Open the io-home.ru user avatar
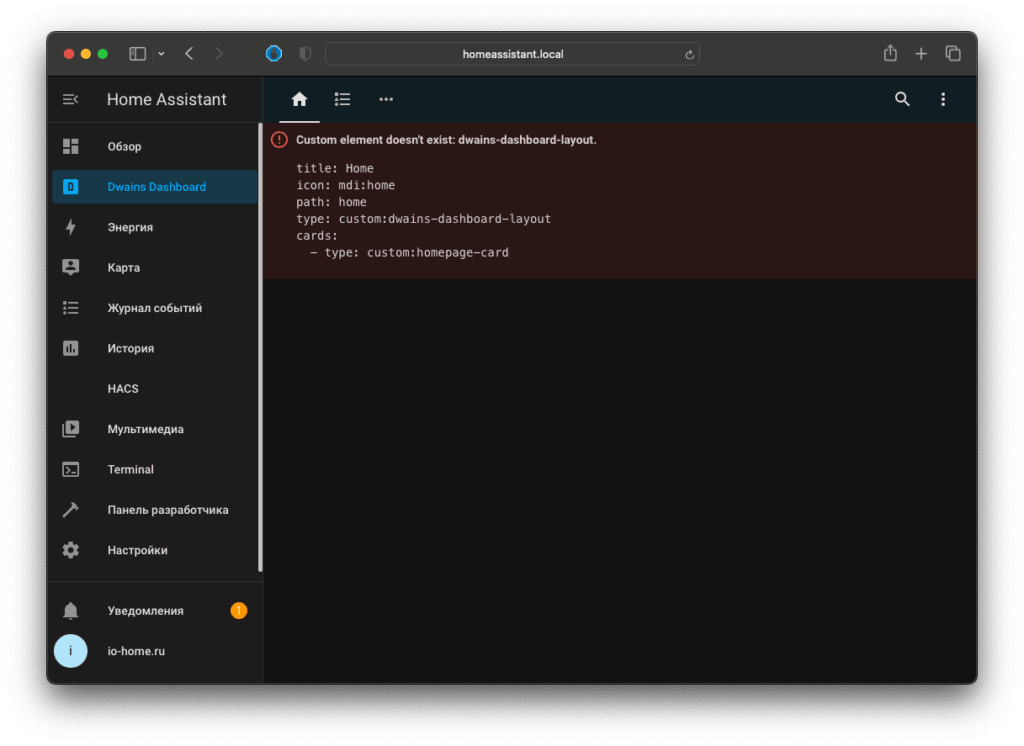Screen dimensions: 1024x746 click(x=71, y=651)
